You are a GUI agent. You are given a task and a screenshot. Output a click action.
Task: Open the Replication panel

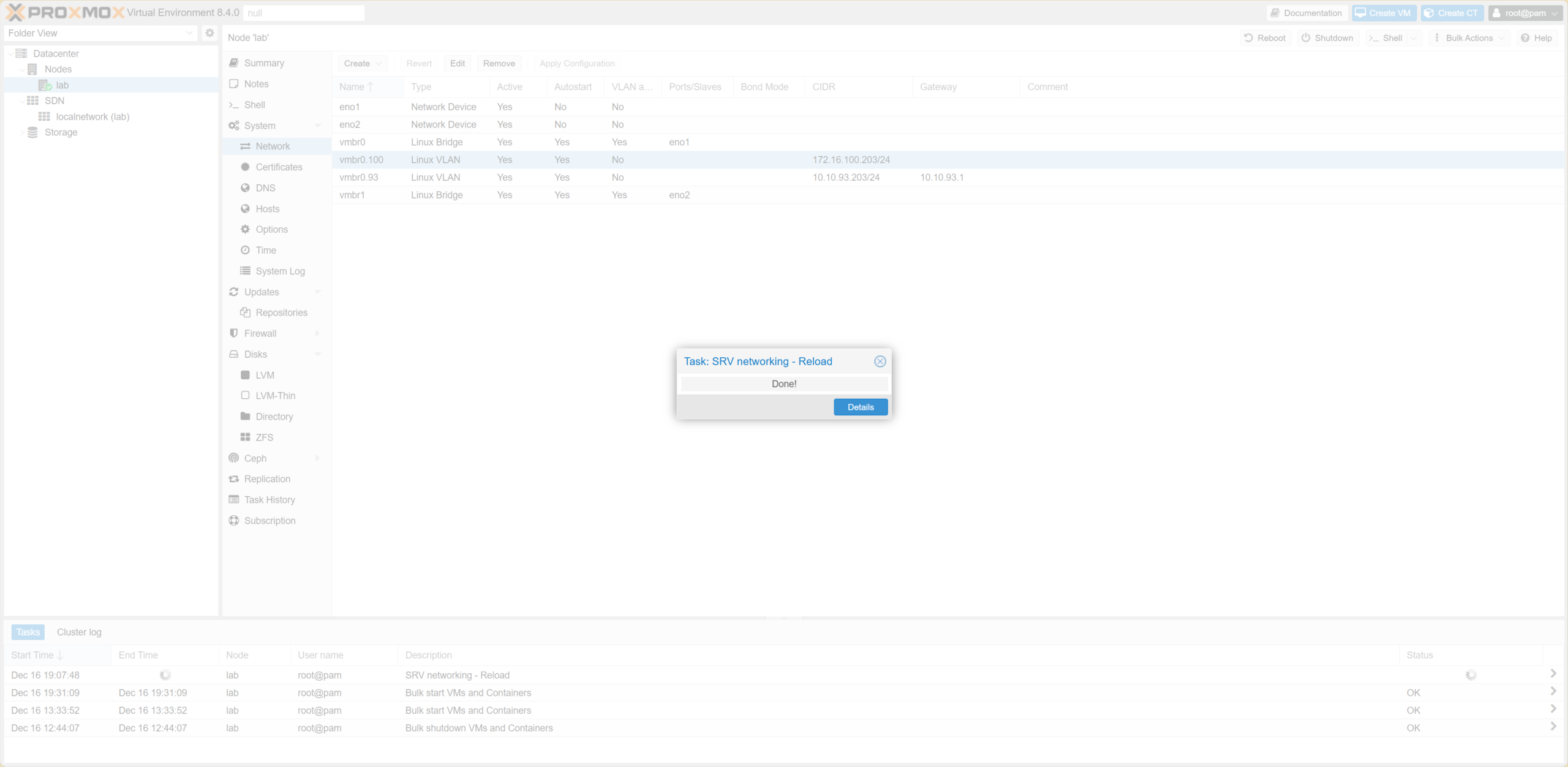(267, 479)
